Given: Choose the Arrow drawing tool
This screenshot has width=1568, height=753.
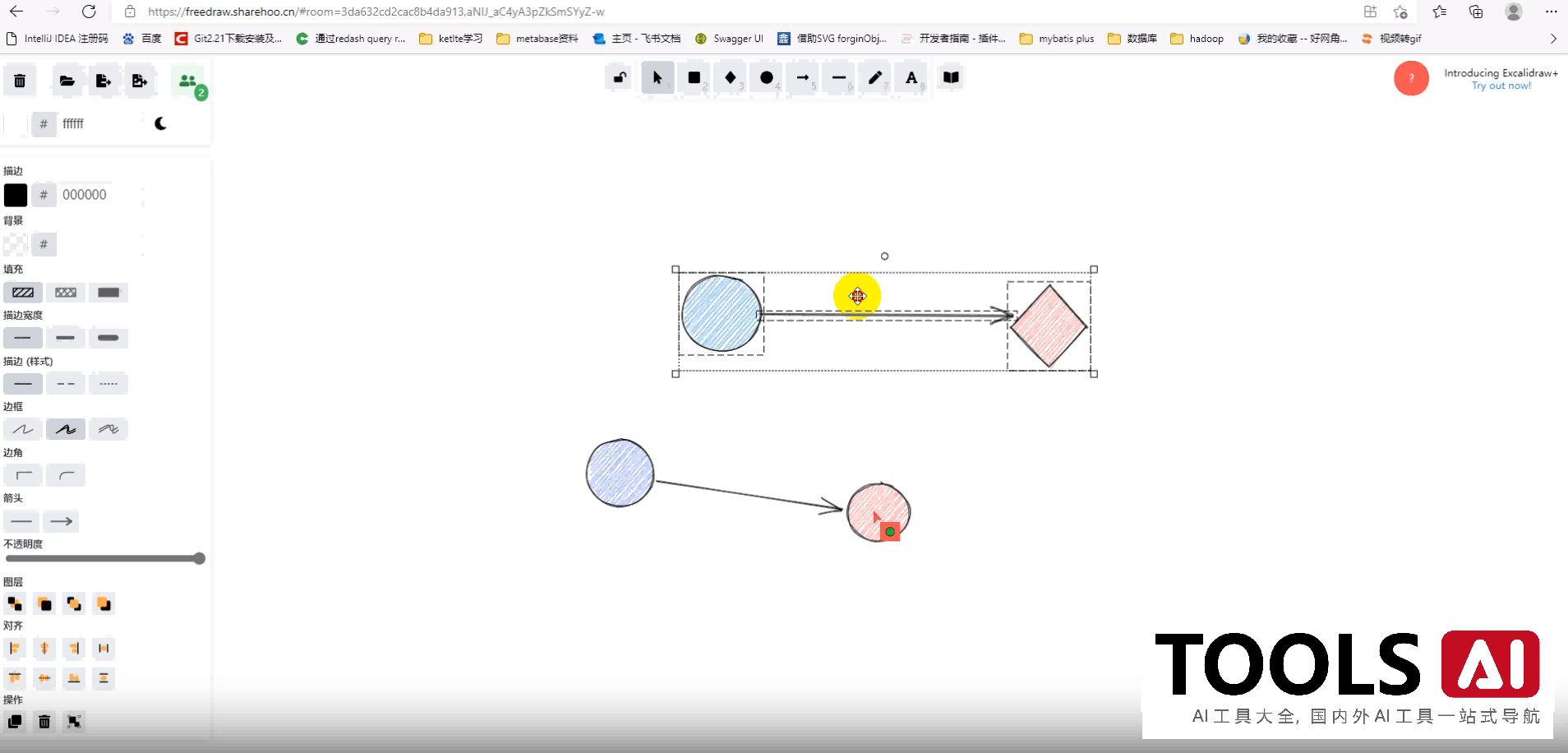Looking at the screenshot, I should (x=803, y=78).
